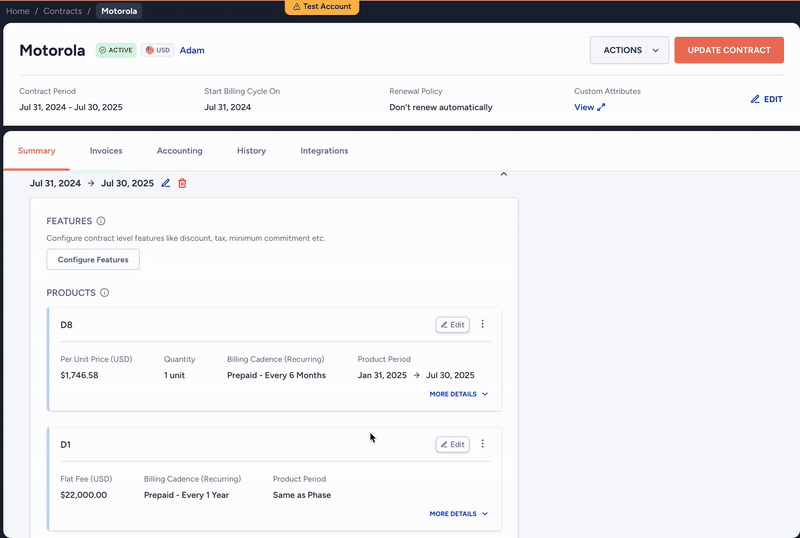Go to Home in the breadcrumb
Image resolution: width=800 pixels, height=538 pixels.
(x=17, y=11)
